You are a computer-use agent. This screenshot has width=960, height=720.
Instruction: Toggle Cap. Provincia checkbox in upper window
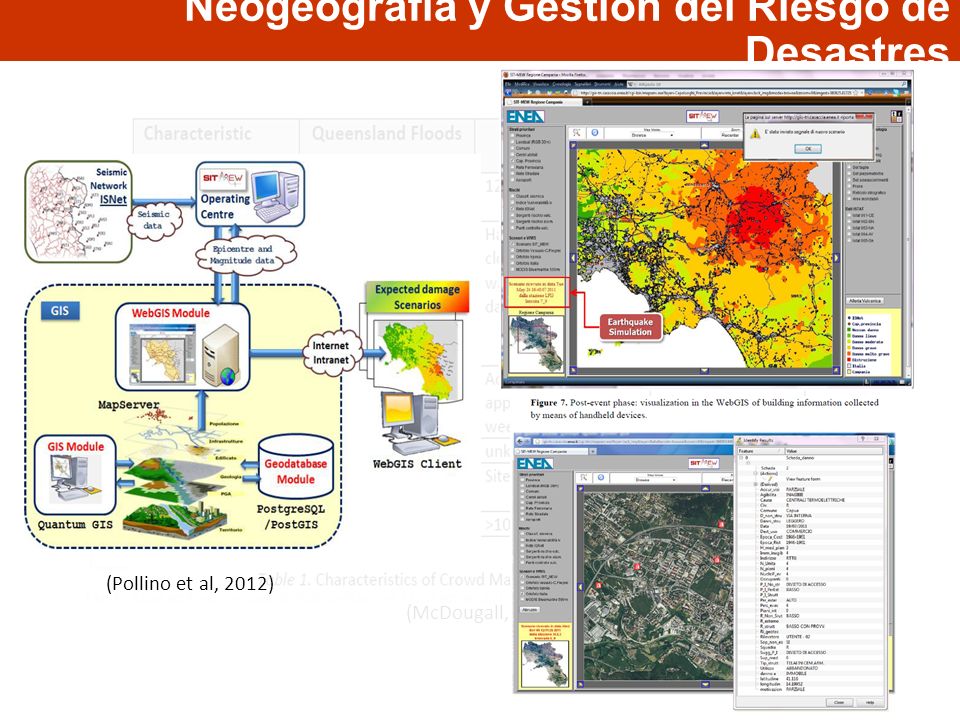tap(512, 161)
